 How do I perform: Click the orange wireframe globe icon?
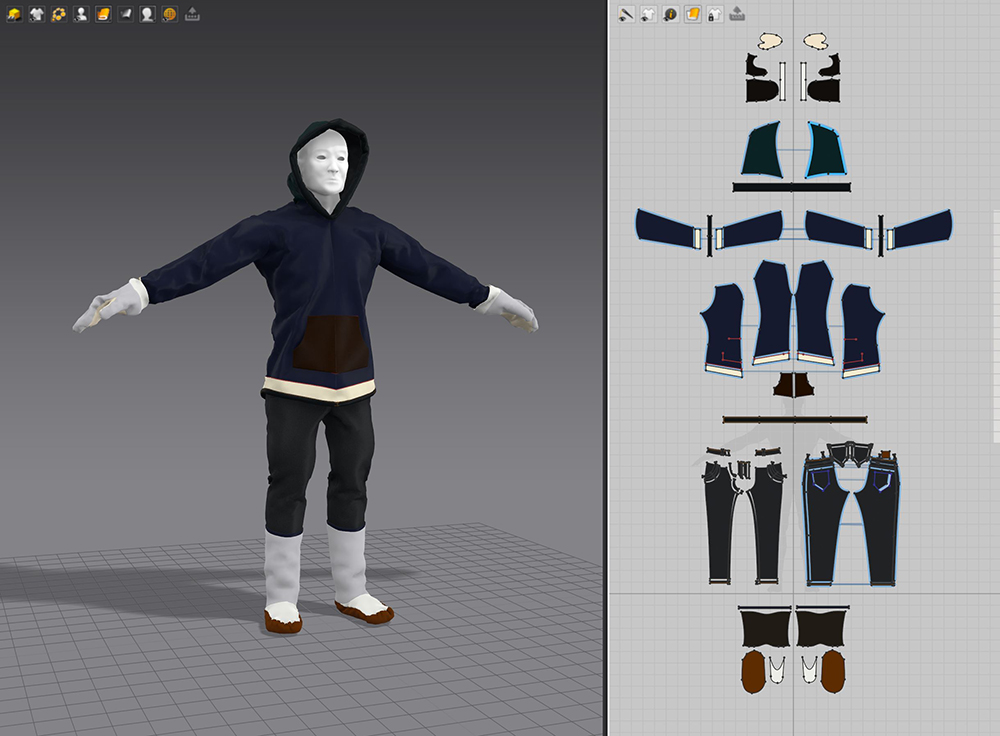[x=169, y=13]
